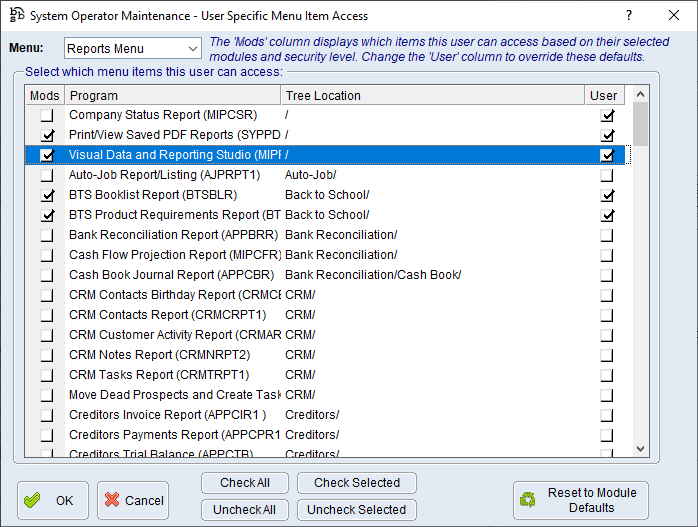Toggle User checkbox for Company Status Report

point(607,115)
